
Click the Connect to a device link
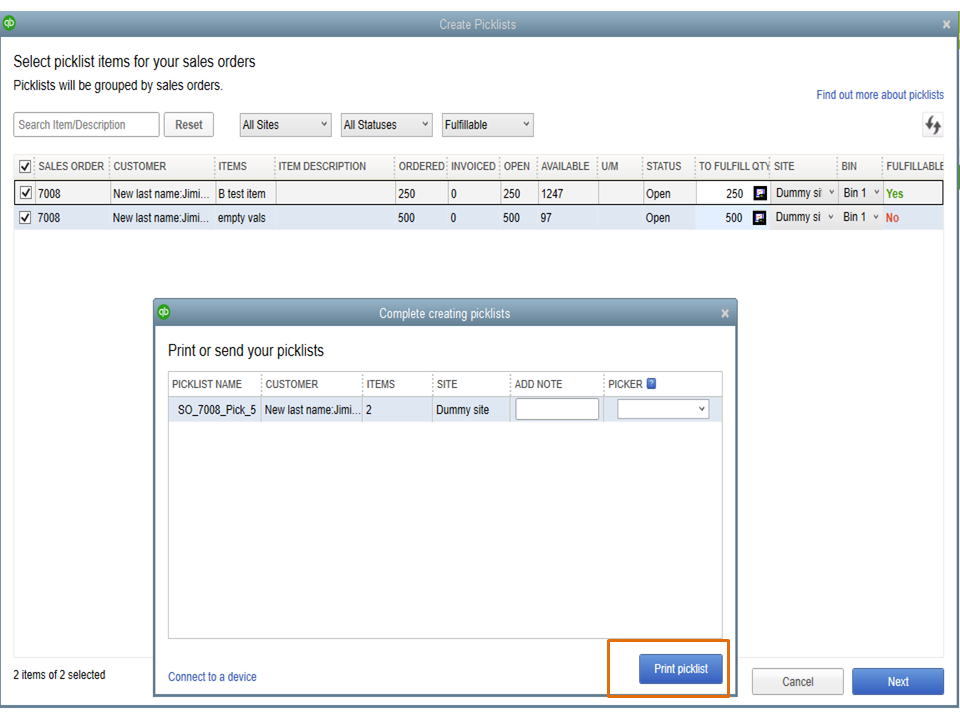point(212,677)
